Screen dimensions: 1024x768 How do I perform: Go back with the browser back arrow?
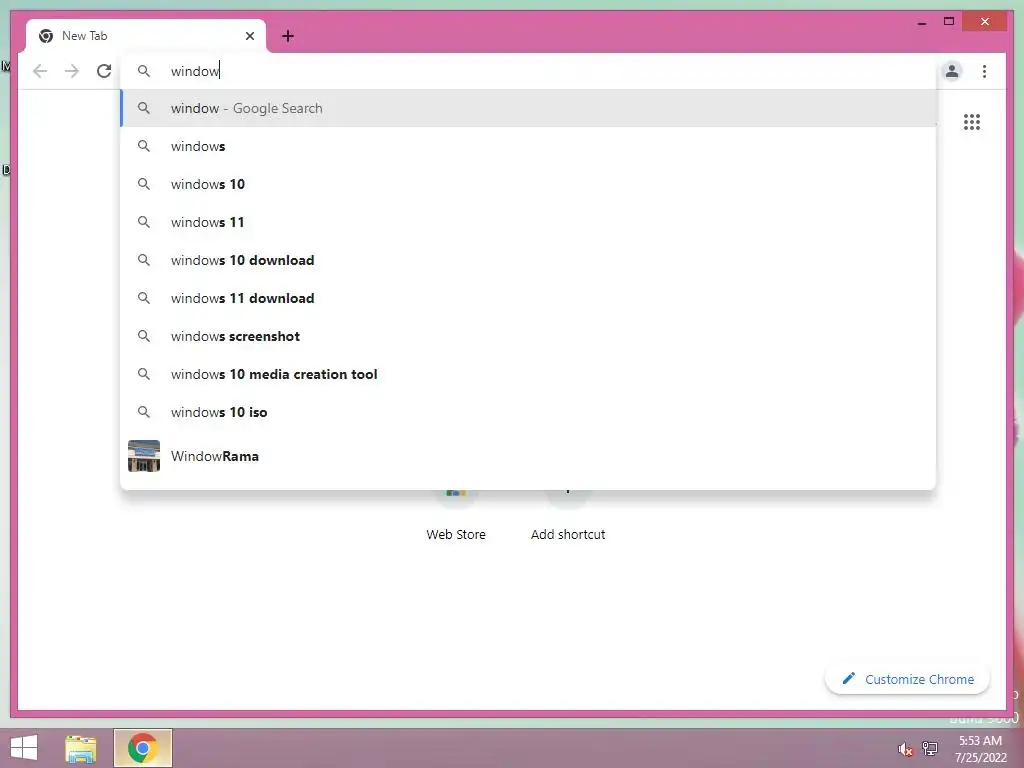coord(40,71)
